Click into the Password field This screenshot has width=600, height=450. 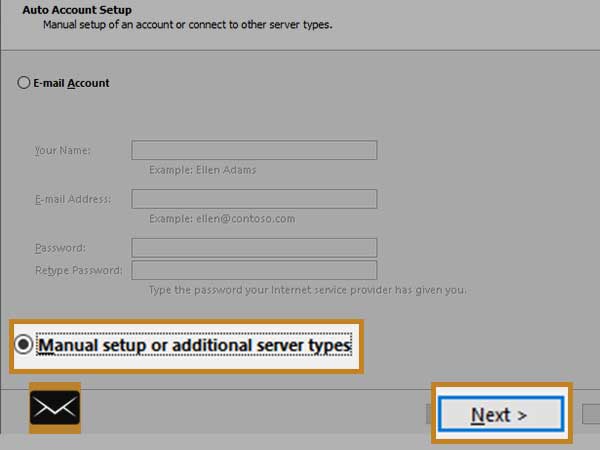[x=254, y=248]
